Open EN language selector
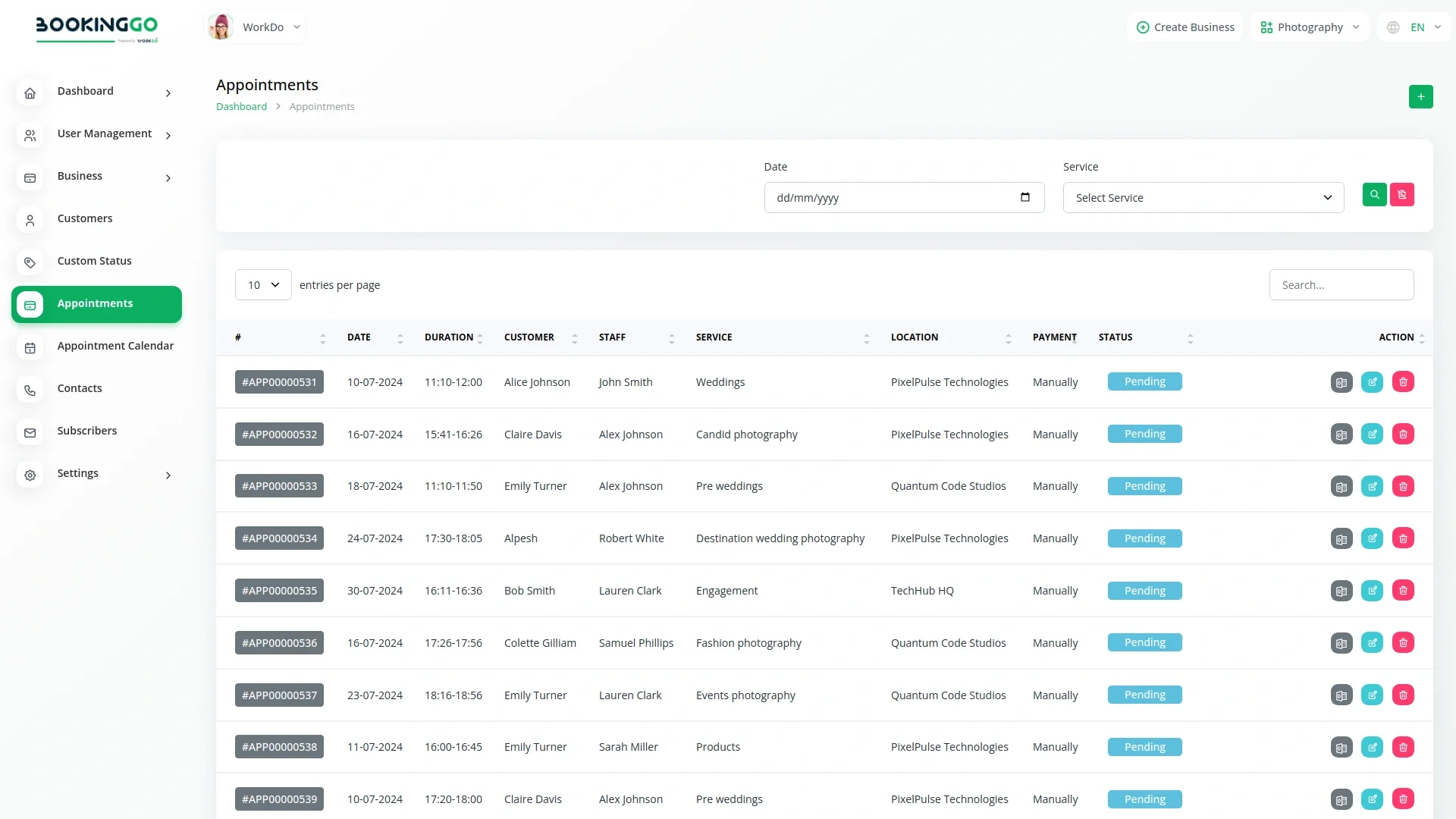Viewport: 1456px width, 819px height. coord(1414,27)
